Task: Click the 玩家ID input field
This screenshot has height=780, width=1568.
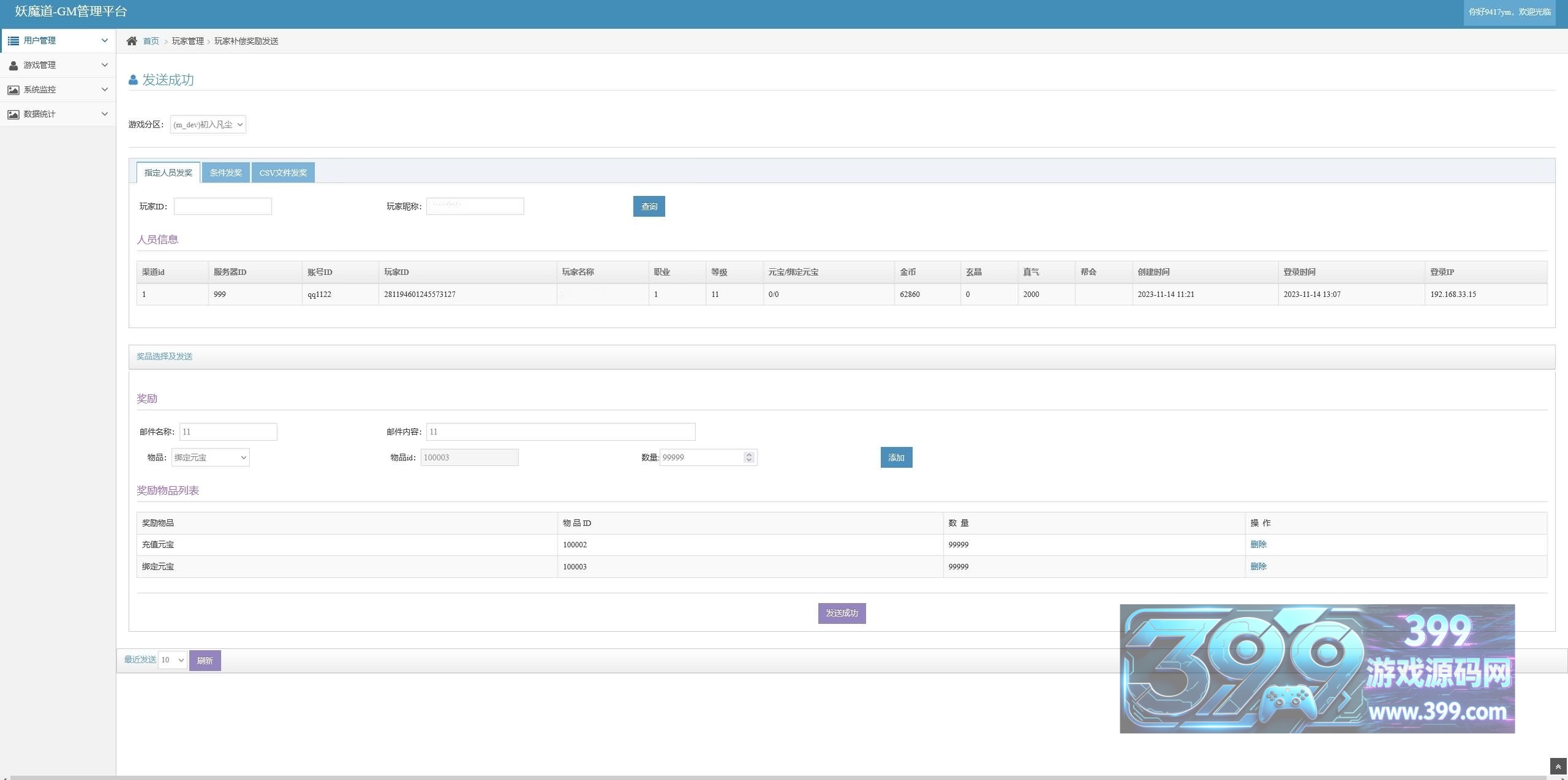Action: [x=223, y=206]
